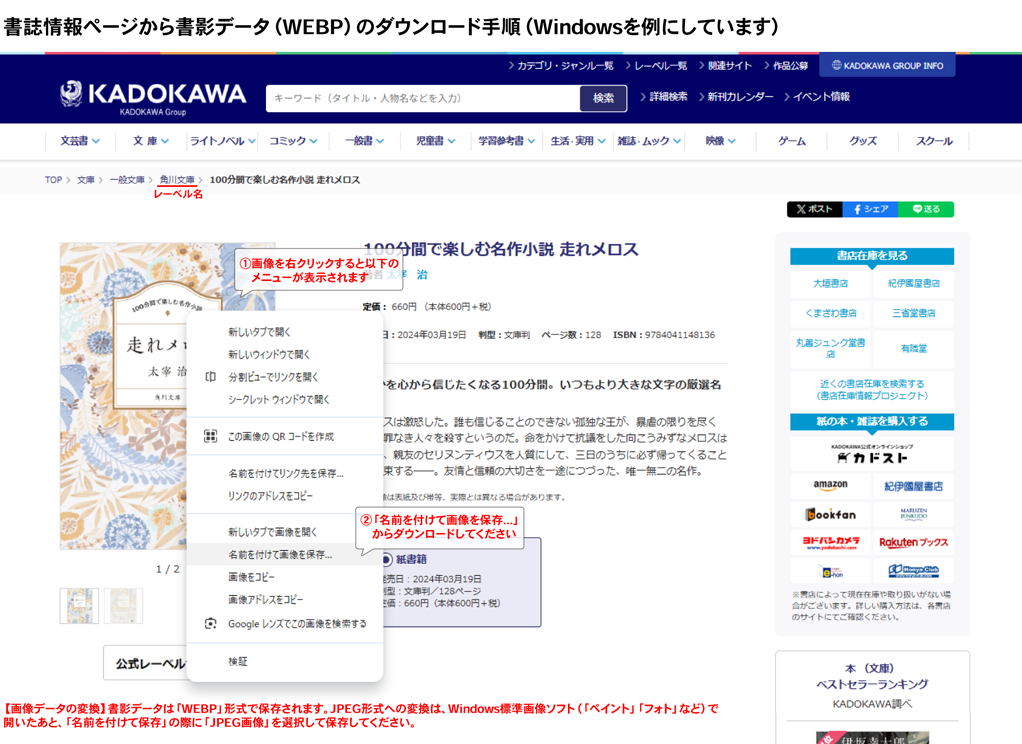
Task: Open レーベル一覧 link
Action: pos(656,65)
